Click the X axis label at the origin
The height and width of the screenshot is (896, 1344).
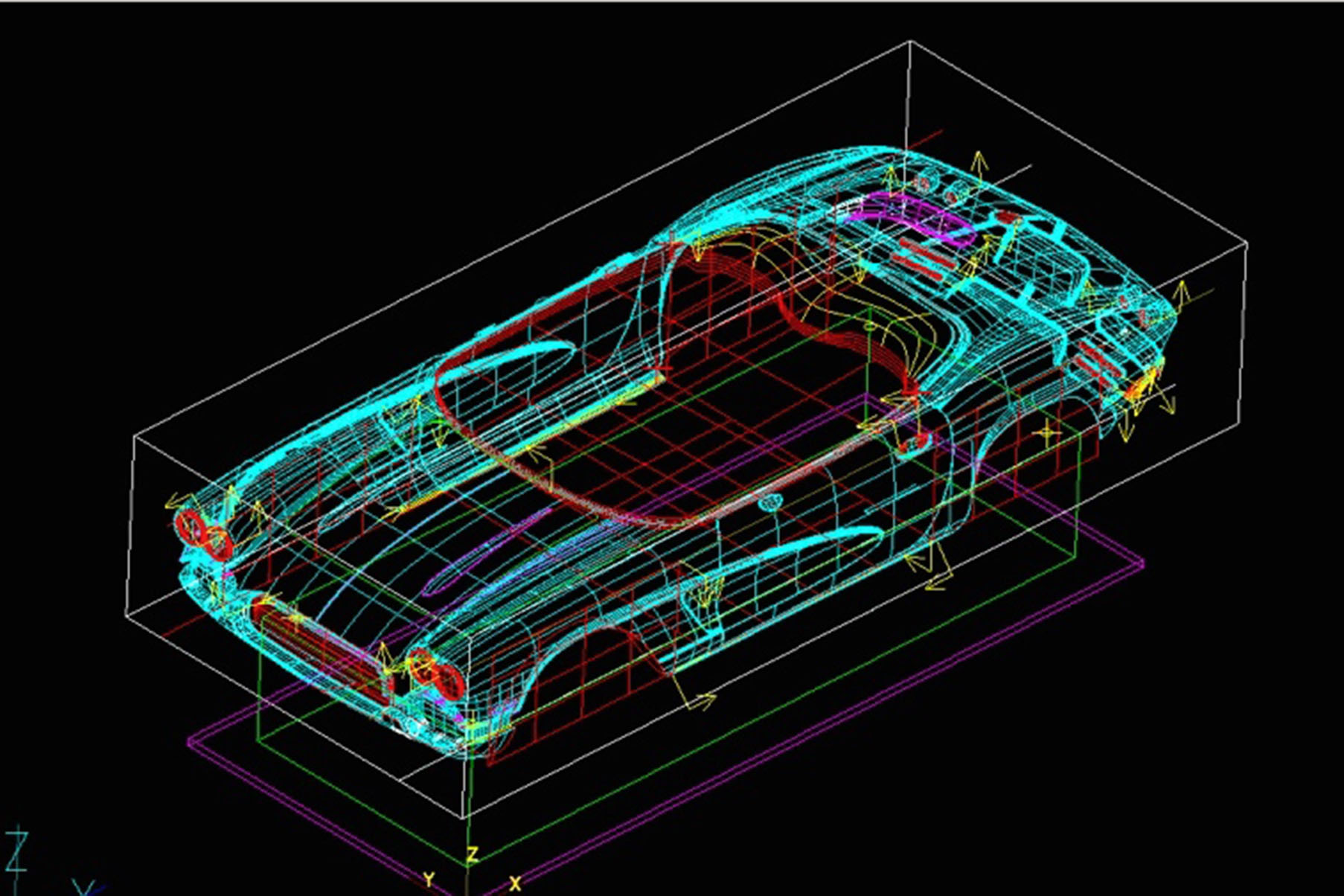pyautogui.click(x=515, y=883)
